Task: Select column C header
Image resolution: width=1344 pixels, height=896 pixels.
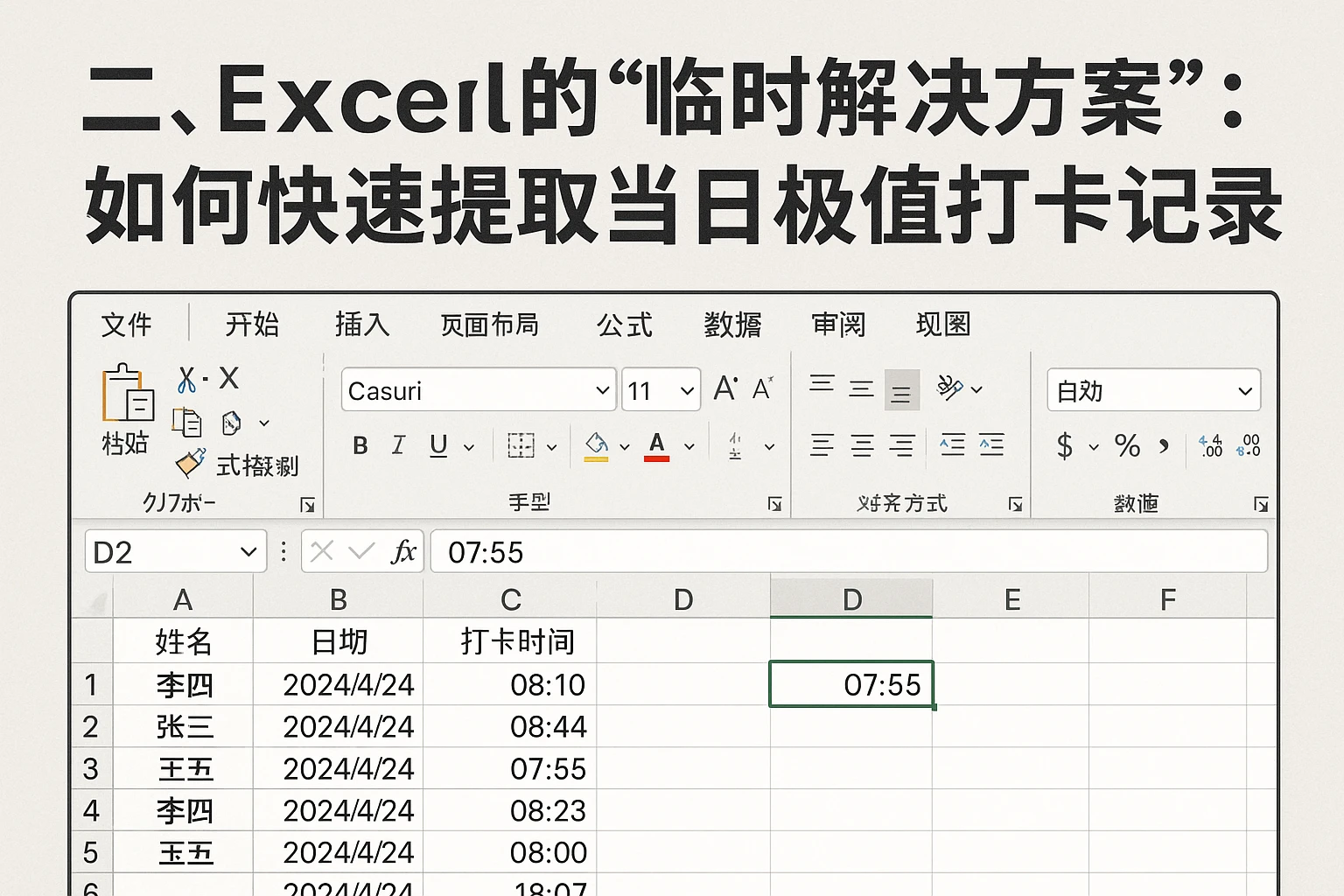Action: (x=511, y=599)
